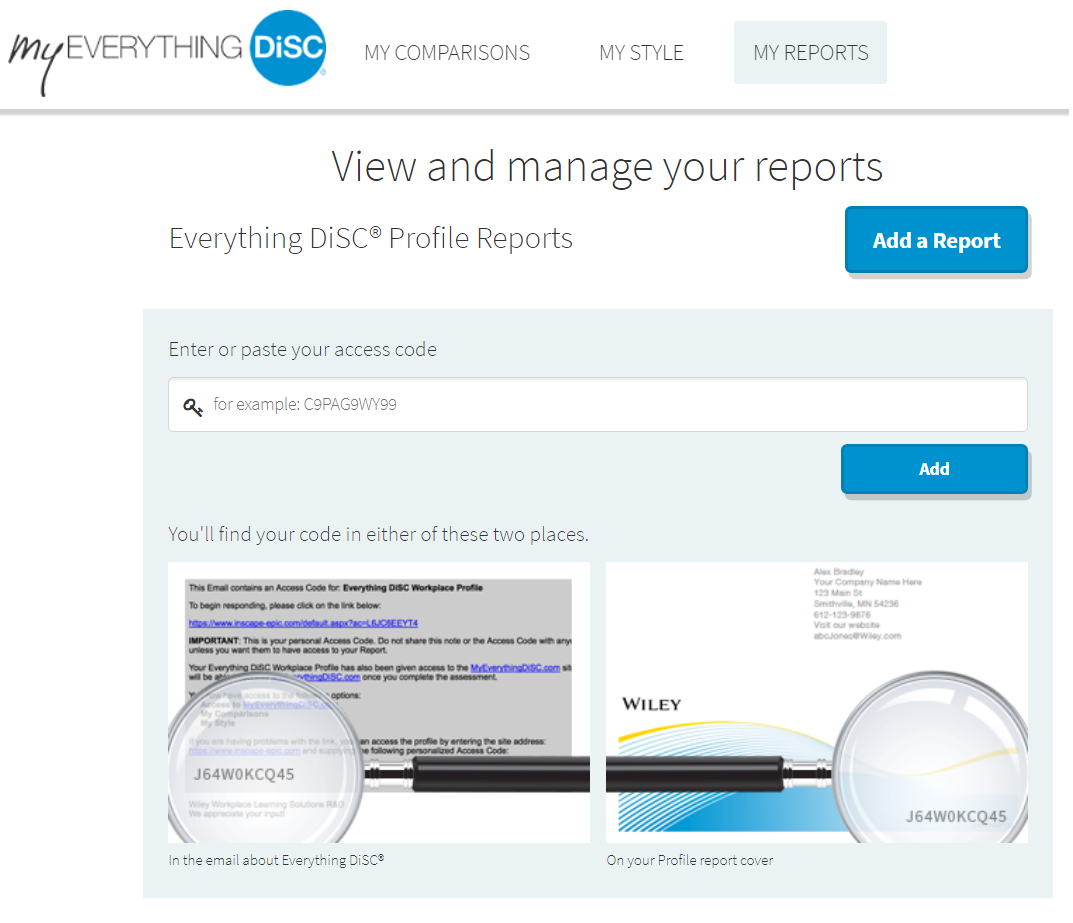Open the MY COMPARISONS menu item
This screenshot has width=1073, height=923.
tap(447, 53)
